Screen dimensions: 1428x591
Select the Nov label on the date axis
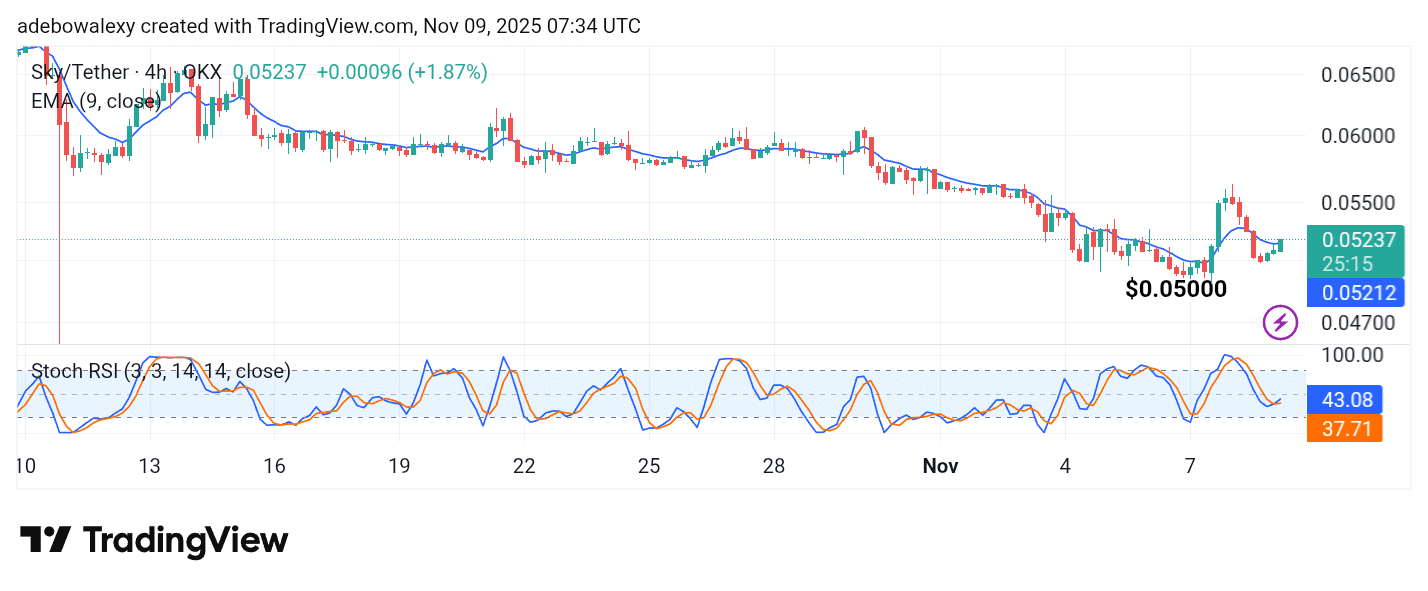[x=940, y=466]
